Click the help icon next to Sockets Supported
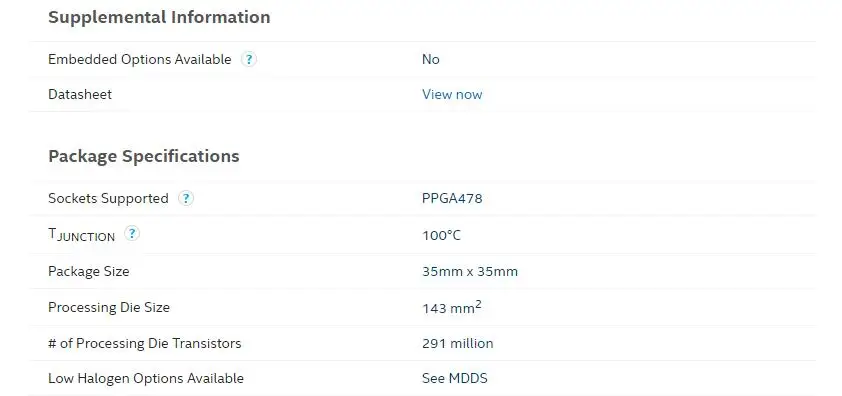 point(186,198)
